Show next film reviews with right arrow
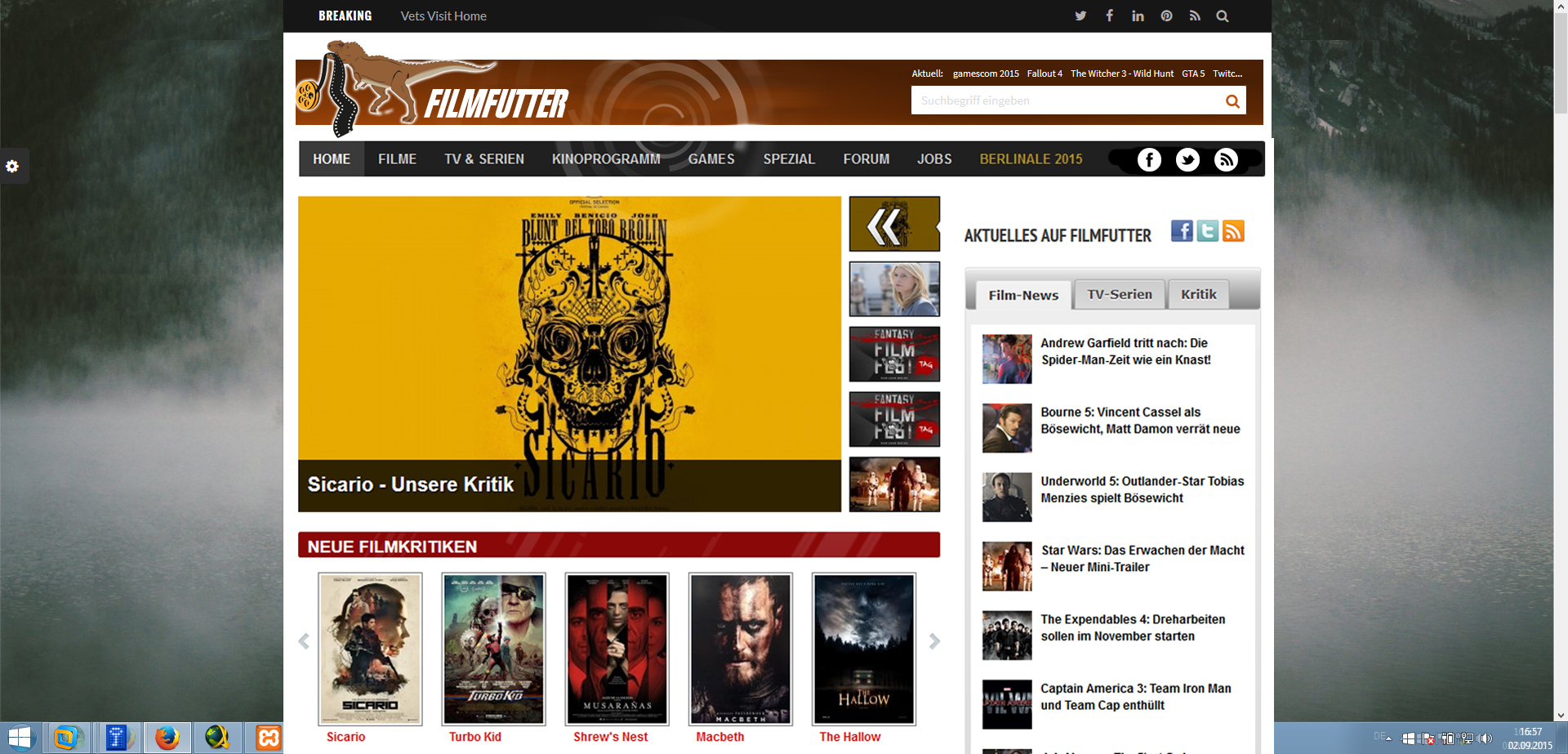This screenshot has width=1568, height=754. click(934, 642)
